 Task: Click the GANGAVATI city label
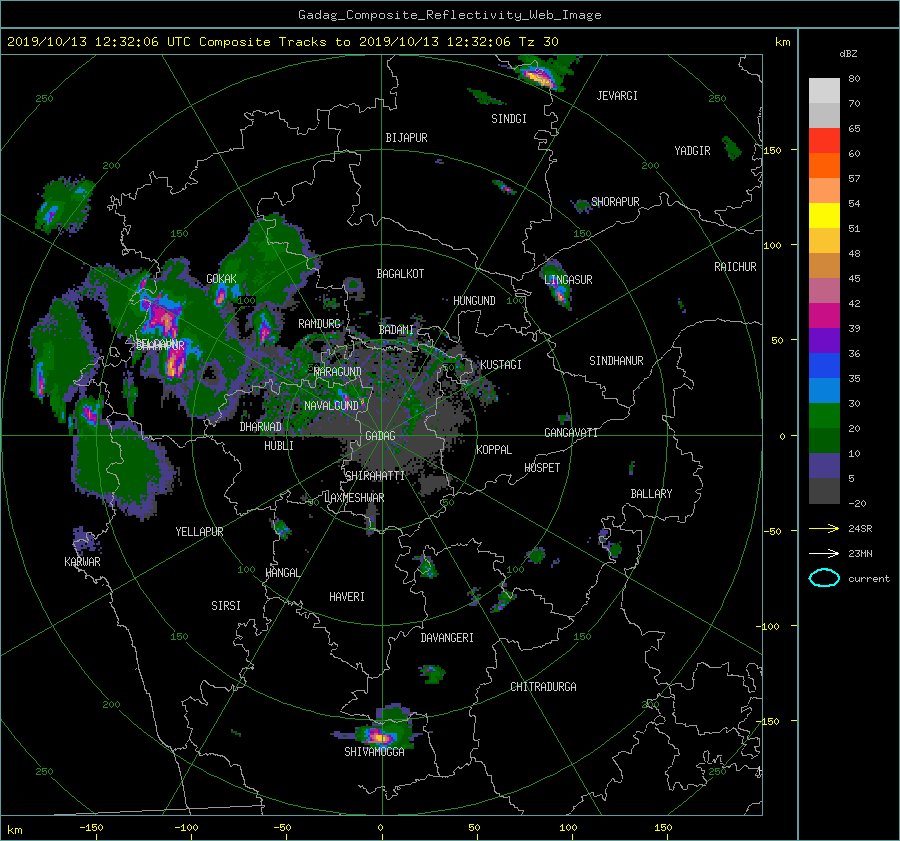pyautogui.click(x=571, y=433)
